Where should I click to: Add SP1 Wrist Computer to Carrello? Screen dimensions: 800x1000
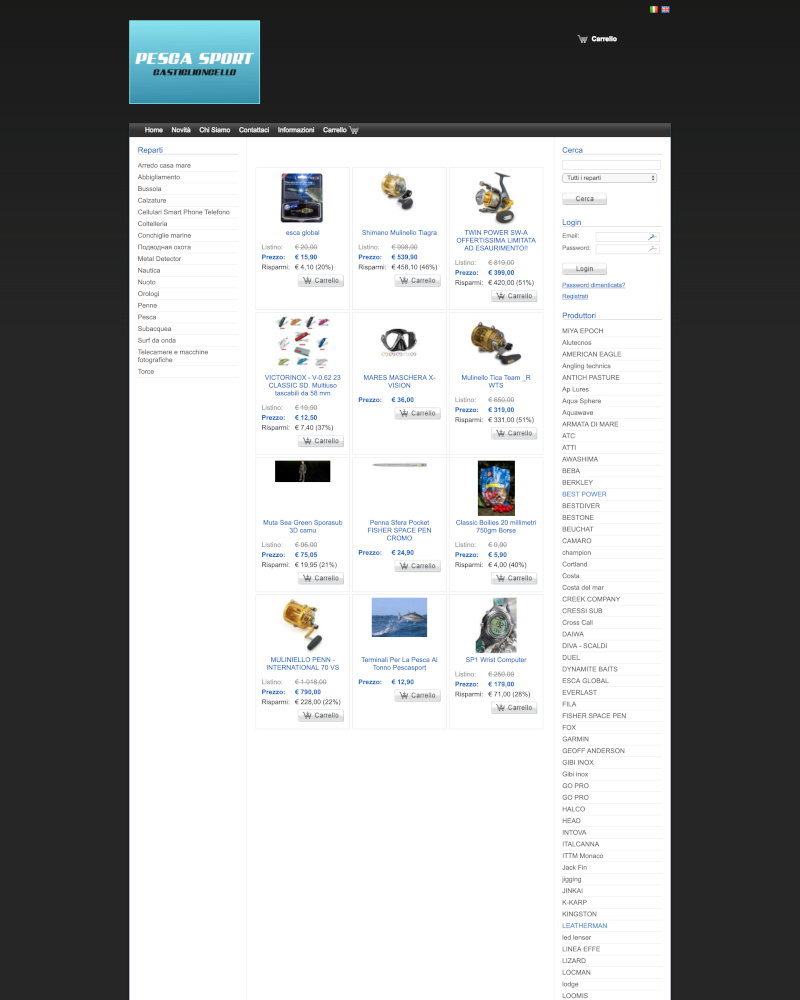point(514,707)
